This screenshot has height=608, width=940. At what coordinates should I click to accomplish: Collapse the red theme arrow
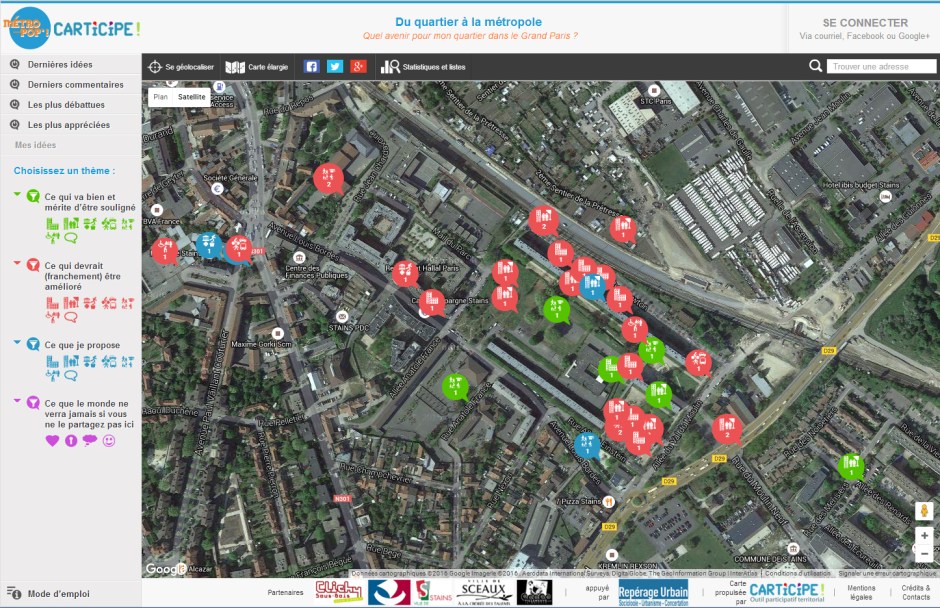(17, 263)
